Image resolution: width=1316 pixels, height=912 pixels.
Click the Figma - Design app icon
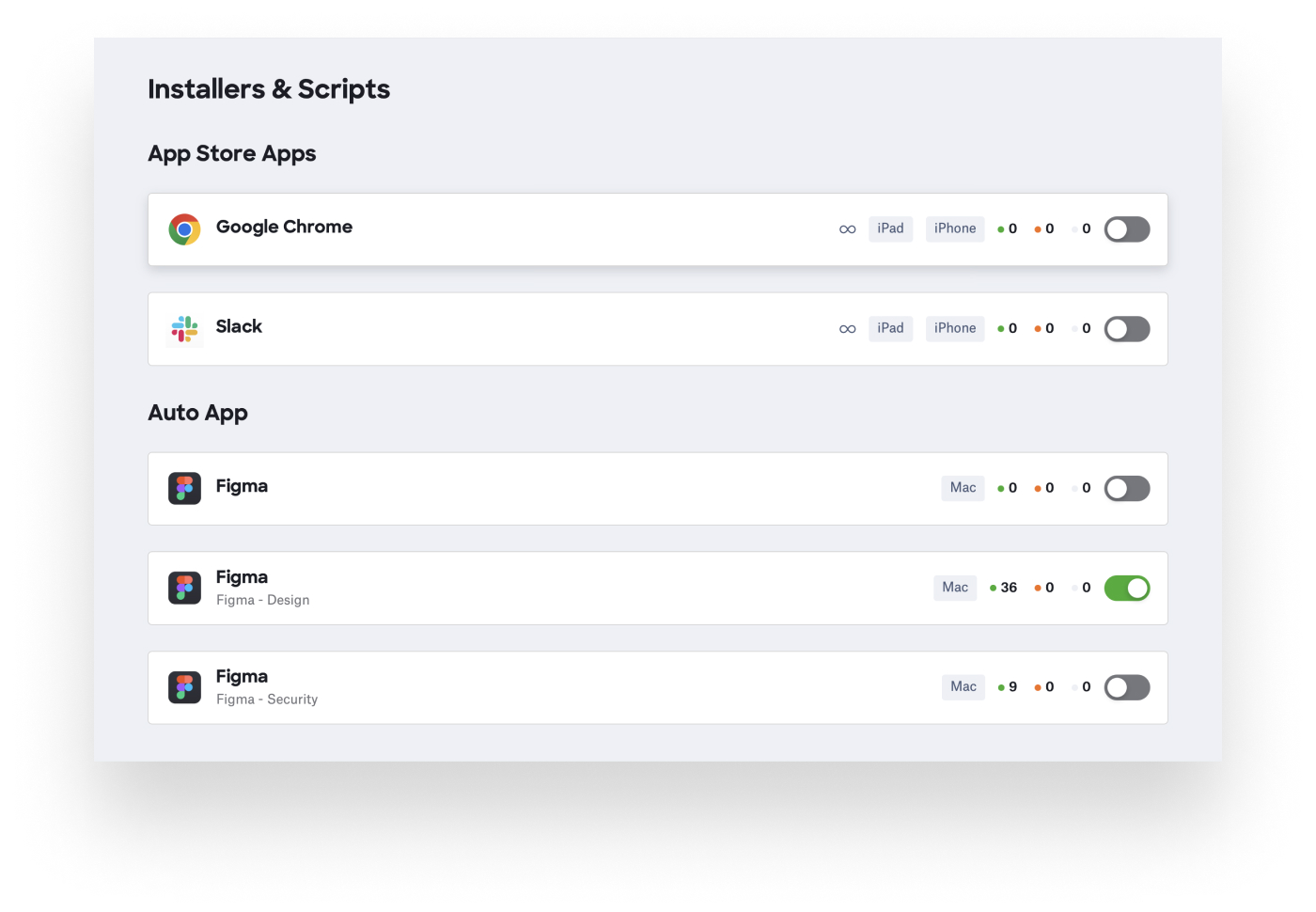point(184,589)
